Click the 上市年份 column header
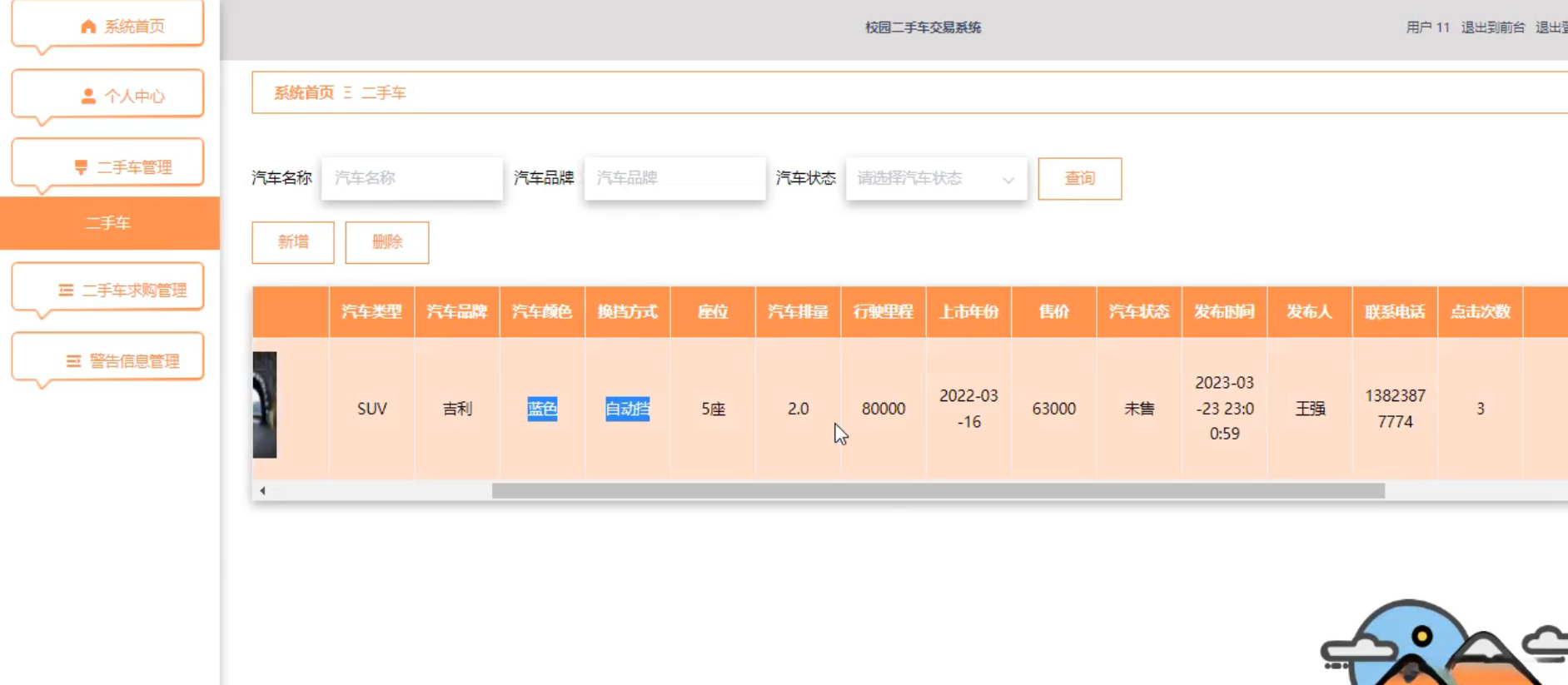 pos(968,312)
